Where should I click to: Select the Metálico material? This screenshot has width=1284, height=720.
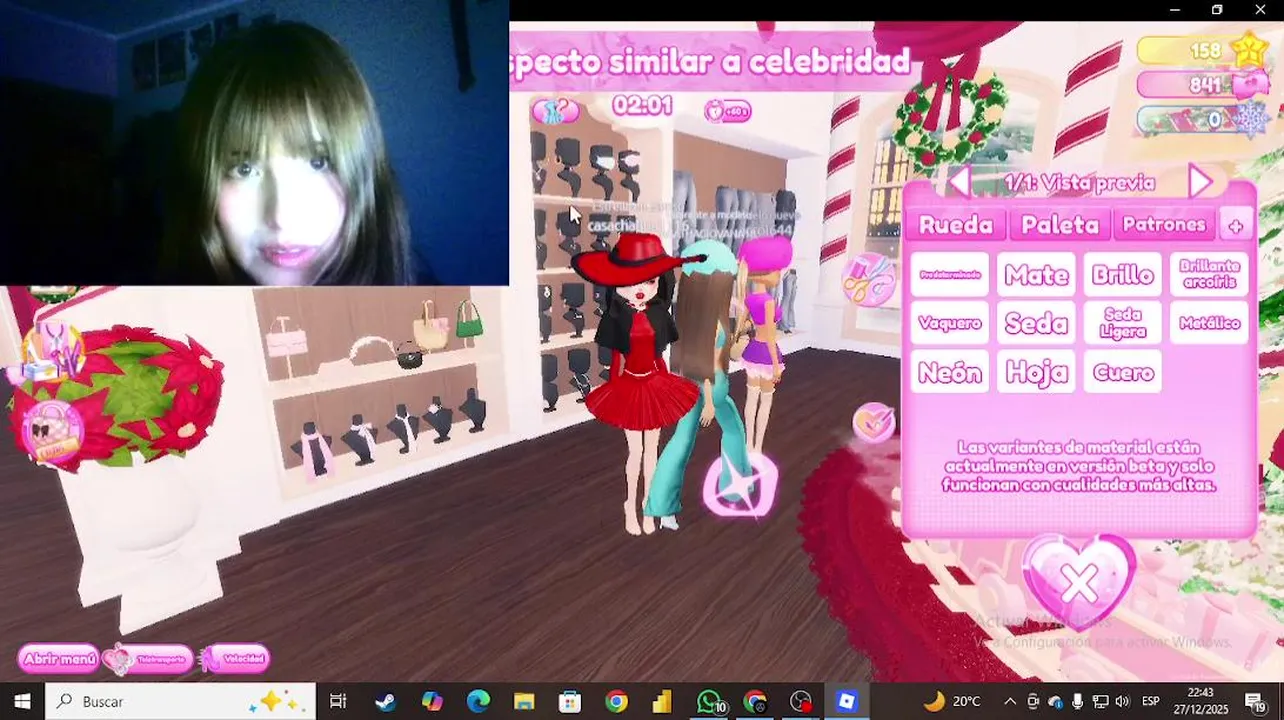click(x=1209, y=323)
